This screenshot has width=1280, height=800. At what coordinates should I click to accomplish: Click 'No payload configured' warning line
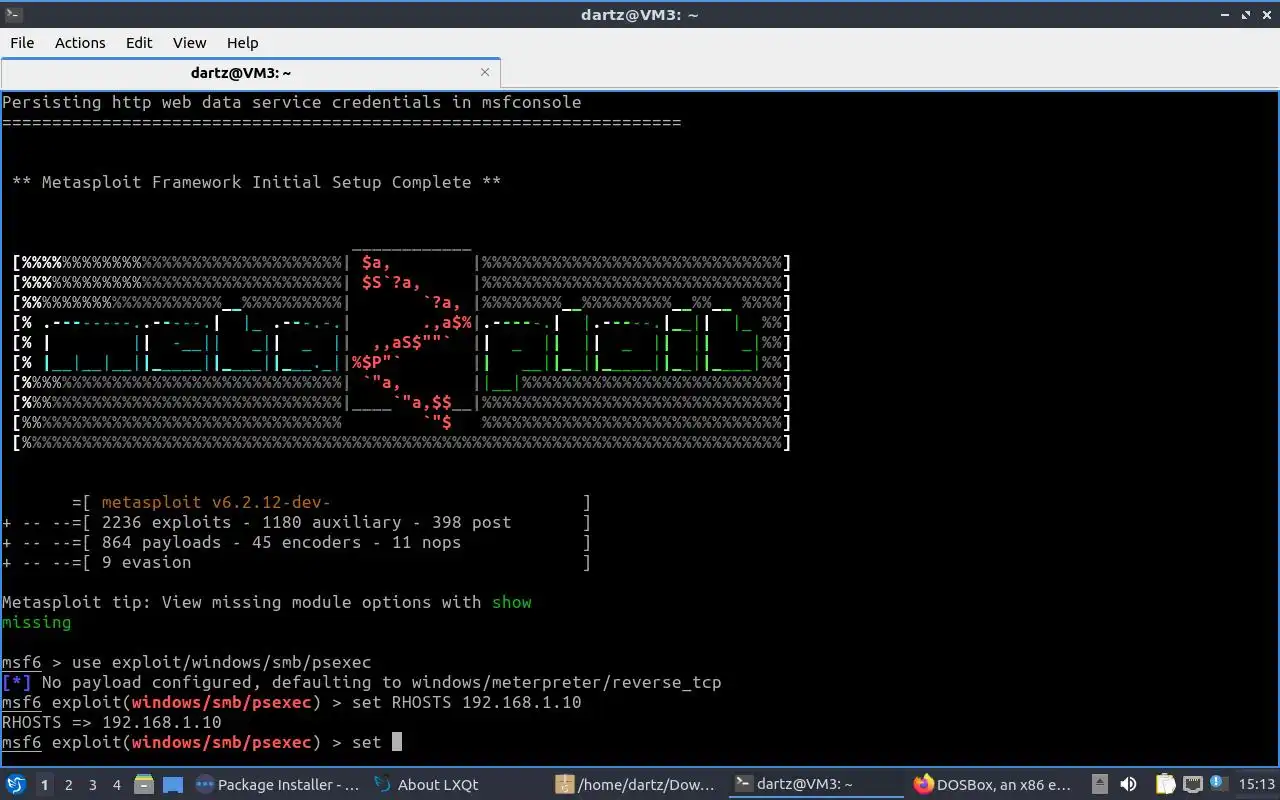click(x=361, y=682)
